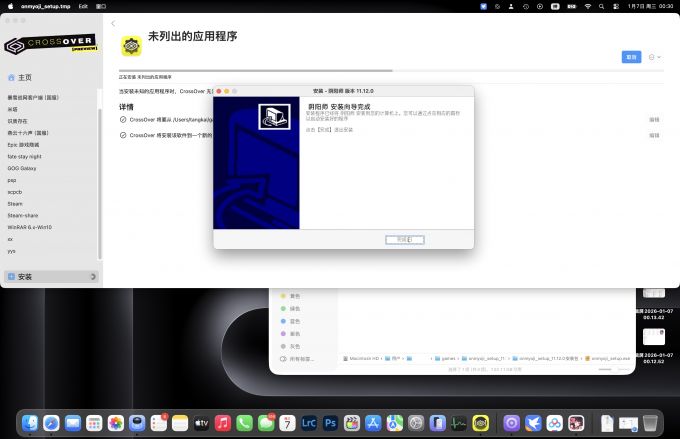Open Final Cut Pro from the Dock
The image size is (680, 439).
[x=352, y=423]
